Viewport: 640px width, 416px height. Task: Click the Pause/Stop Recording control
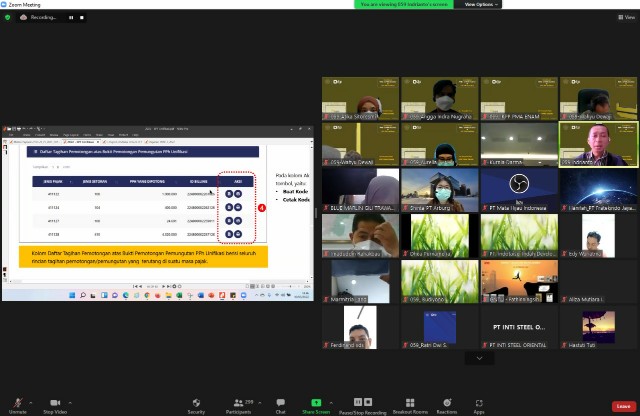[x=362, y=402]
